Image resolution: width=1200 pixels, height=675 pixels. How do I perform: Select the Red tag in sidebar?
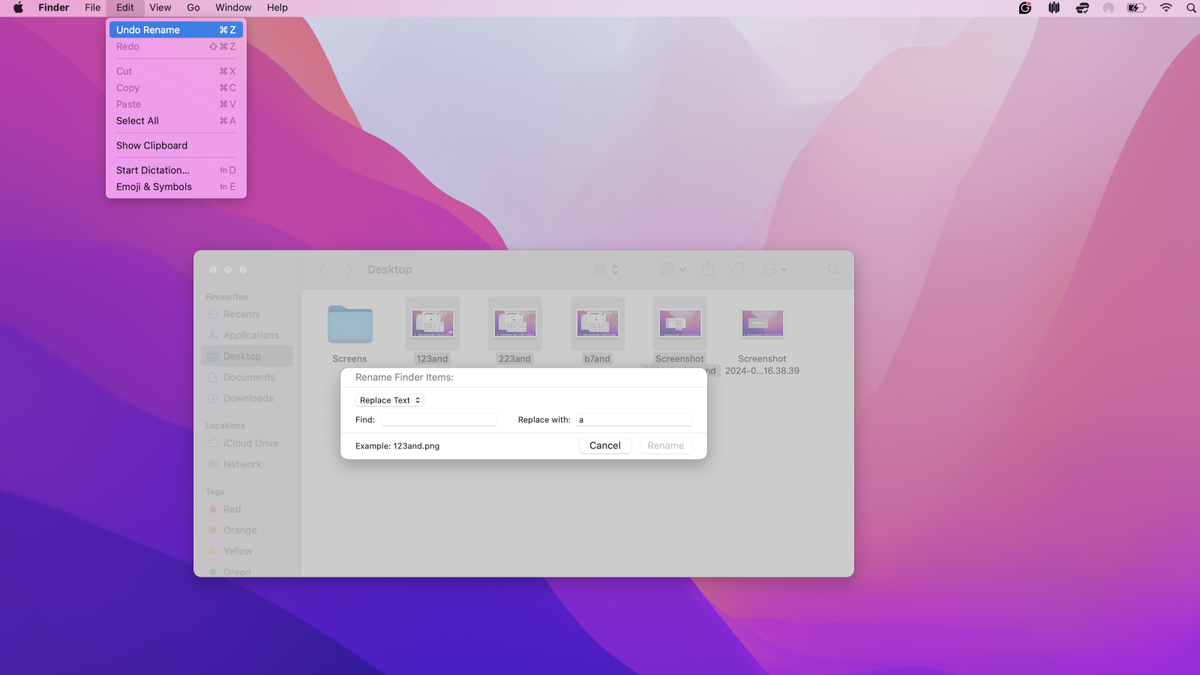[x=213, y=509]
